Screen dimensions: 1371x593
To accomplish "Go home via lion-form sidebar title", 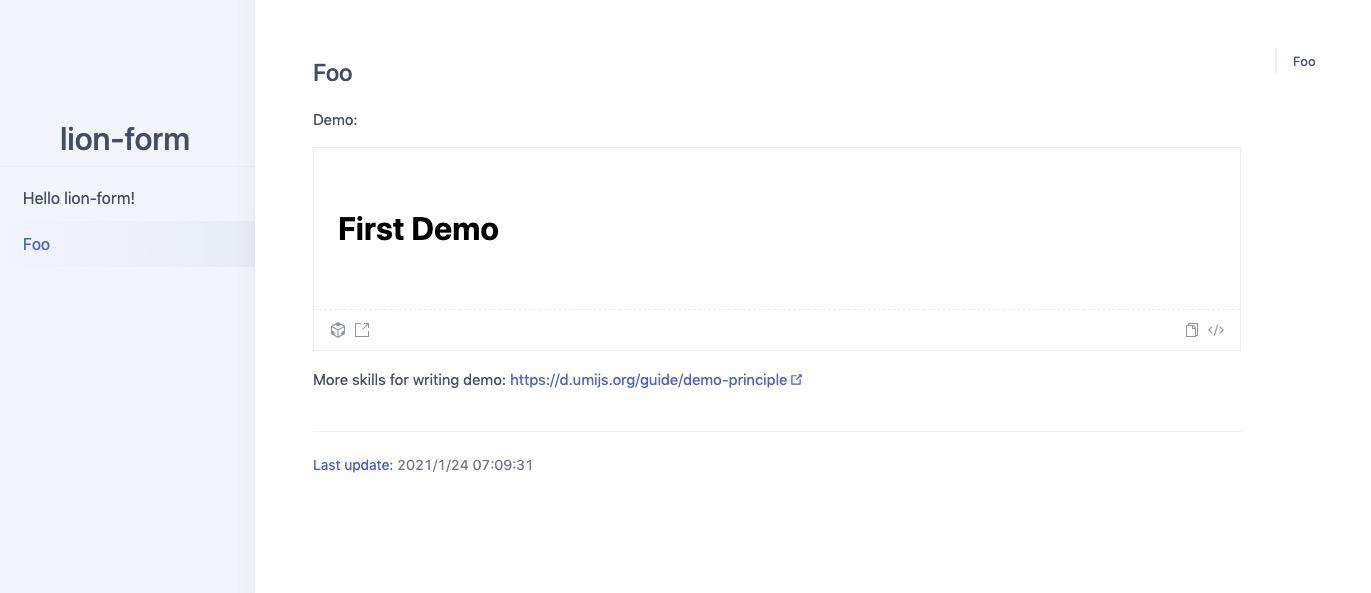I will [x=125, y=139].
